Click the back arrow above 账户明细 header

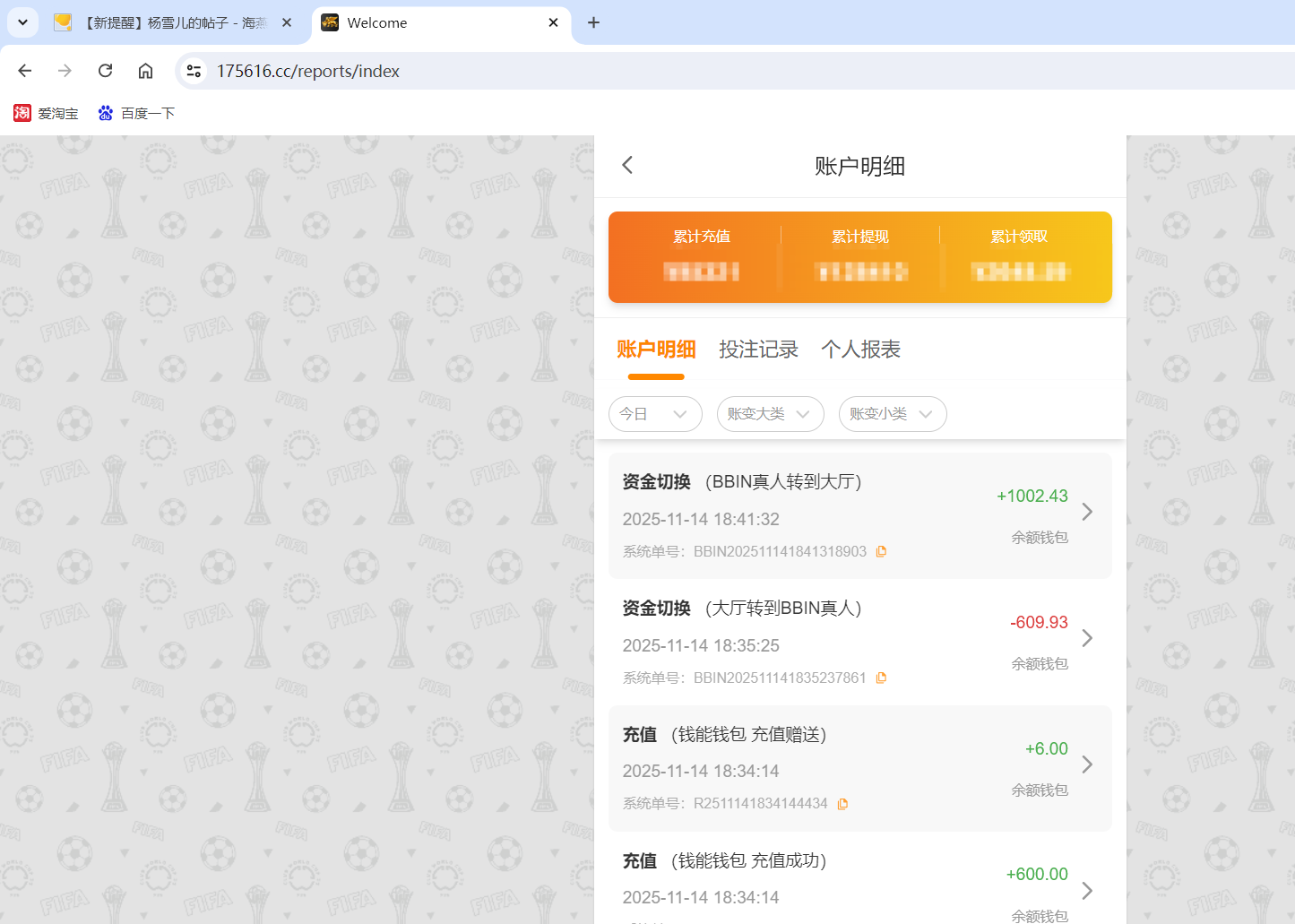click(626, 165)
